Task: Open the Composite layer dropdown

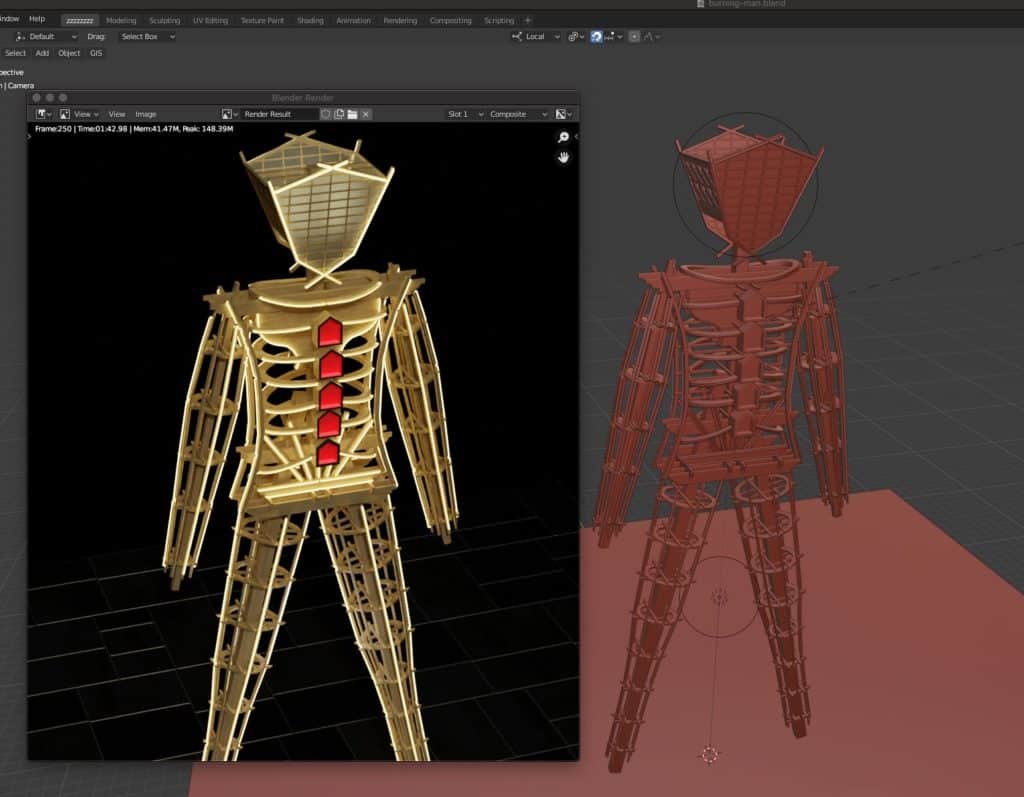Action: click(518, 114)
